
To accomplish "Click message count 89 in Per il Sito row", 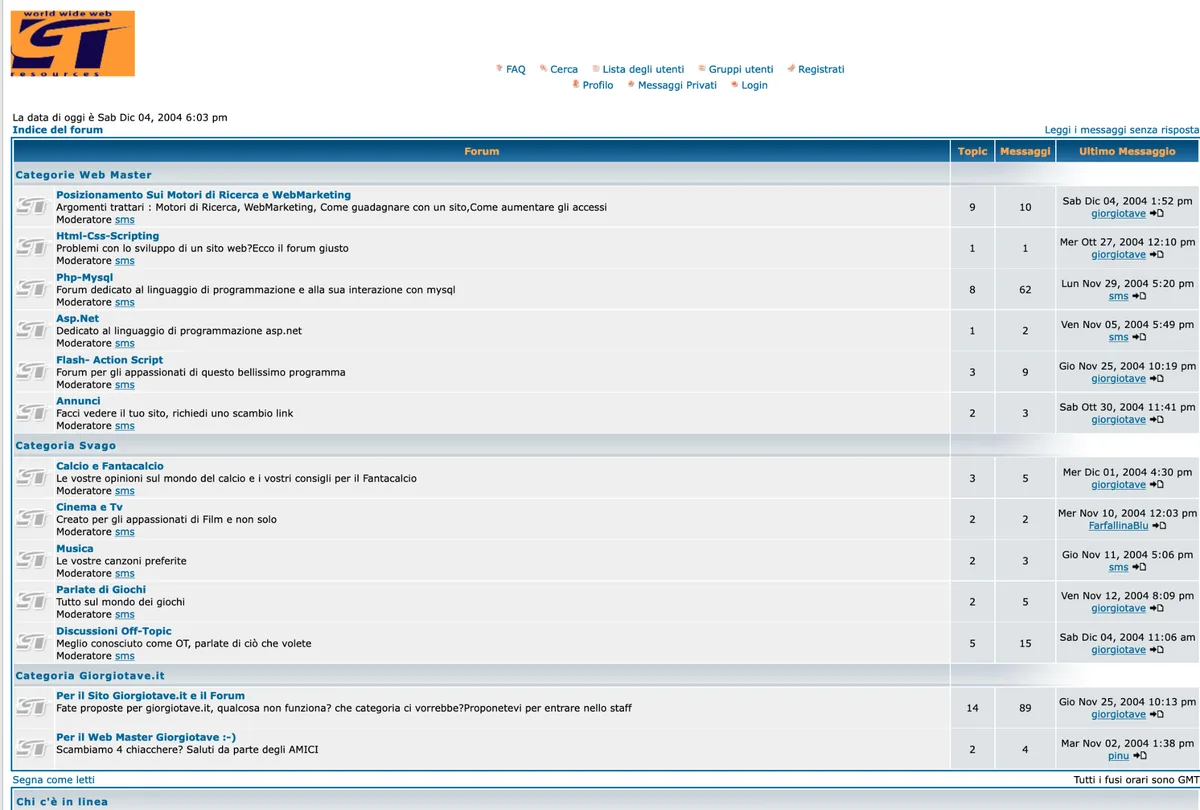I will point(1025,708).
